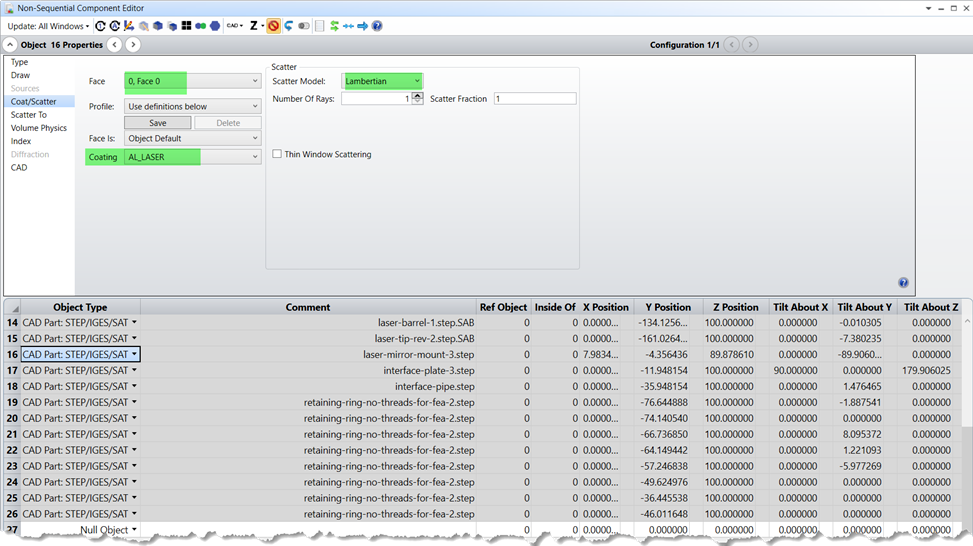Click the red prohibition icon in toolbar
The image size is (973, 546).
pyautogui.click(x=273, y=25)
